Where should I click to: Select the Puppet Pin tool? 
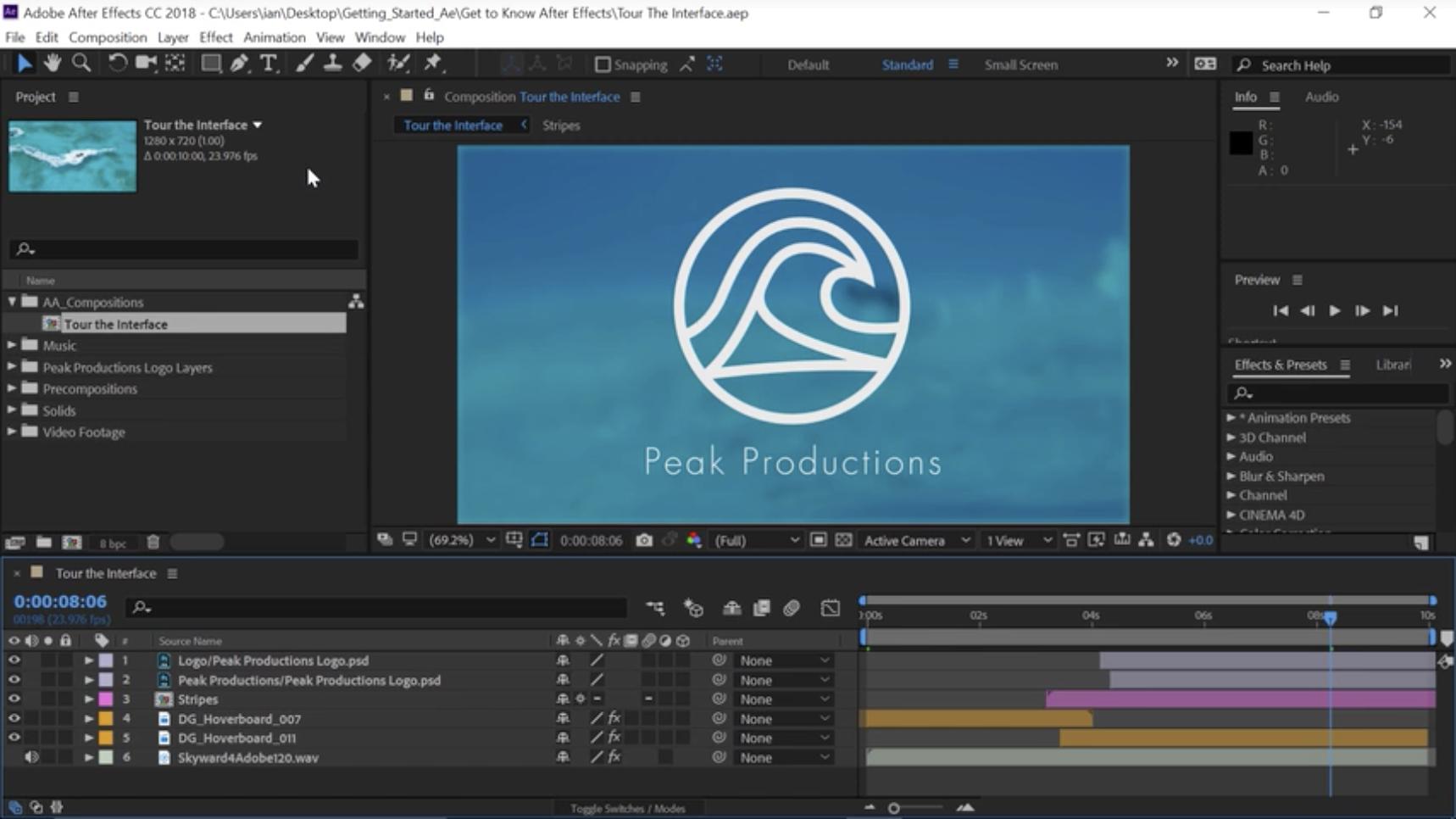coord(433,63)
